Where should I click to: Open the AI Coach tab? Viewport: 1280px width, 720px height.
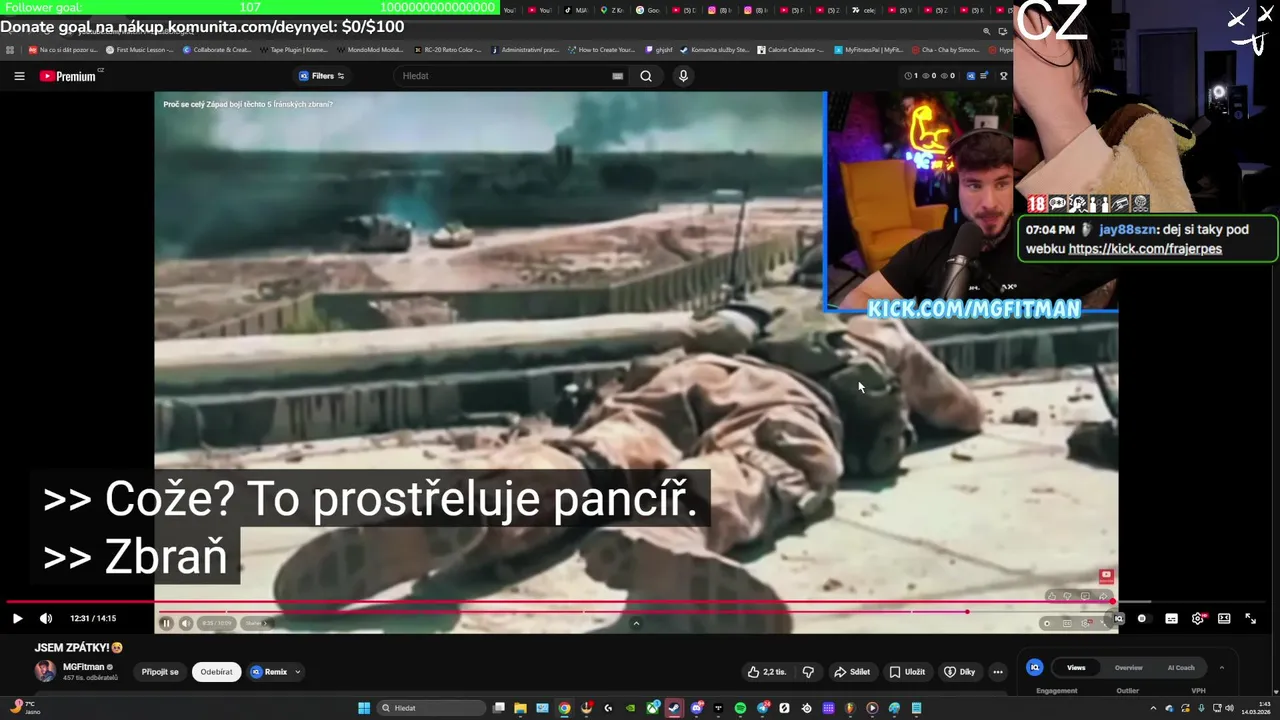pyautogui.click(x=1181, y=667)
